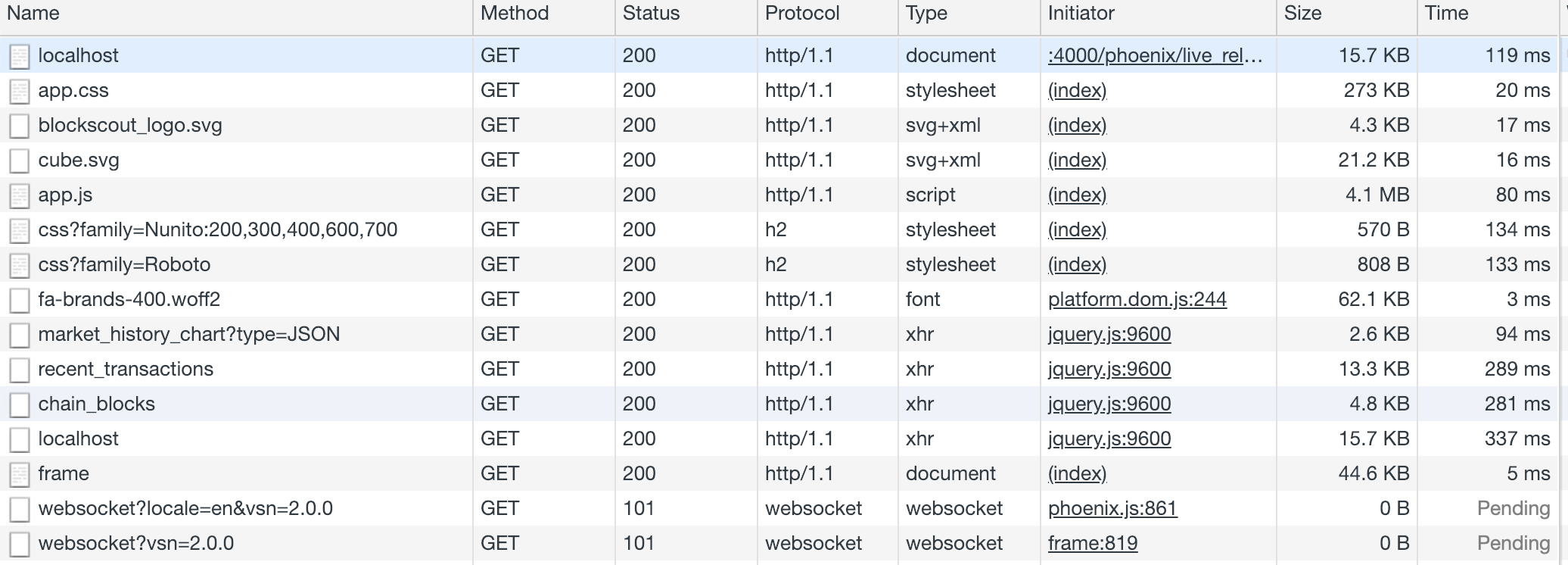Check the box beside chain_blocks
The image size is (1568, 565).
[20, 403]
